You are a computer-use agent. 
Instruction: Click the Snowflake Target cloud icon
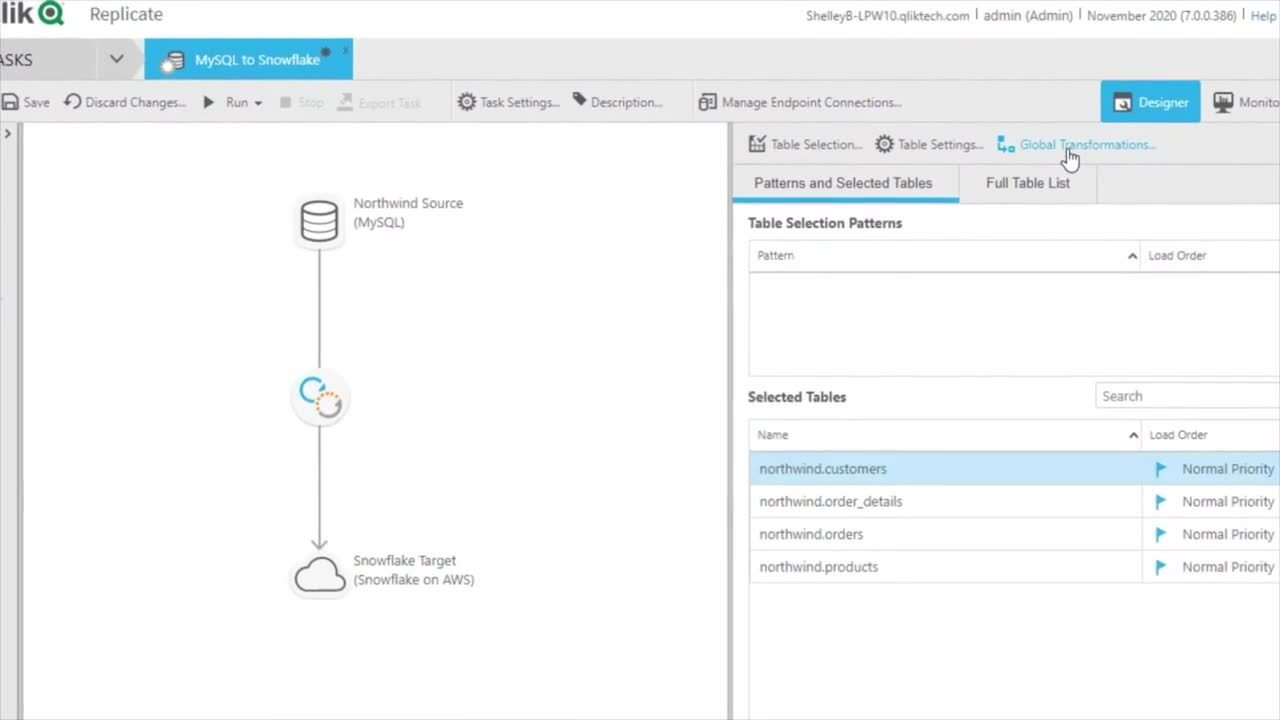click(x=320, y=576)
